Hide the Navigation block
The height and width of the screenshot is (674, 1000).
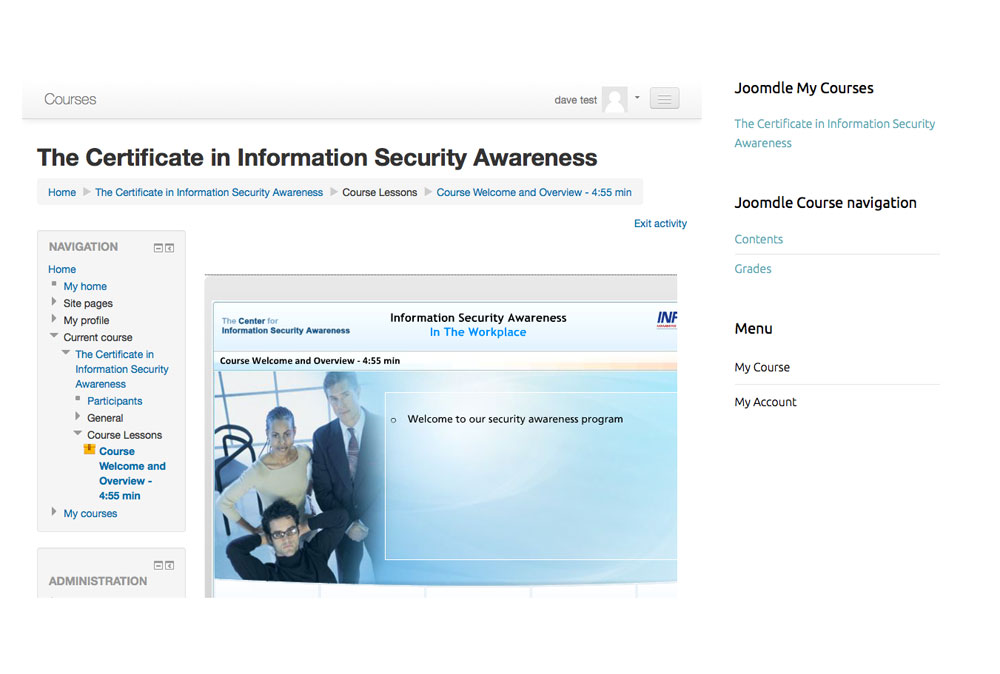click(158, 248)
